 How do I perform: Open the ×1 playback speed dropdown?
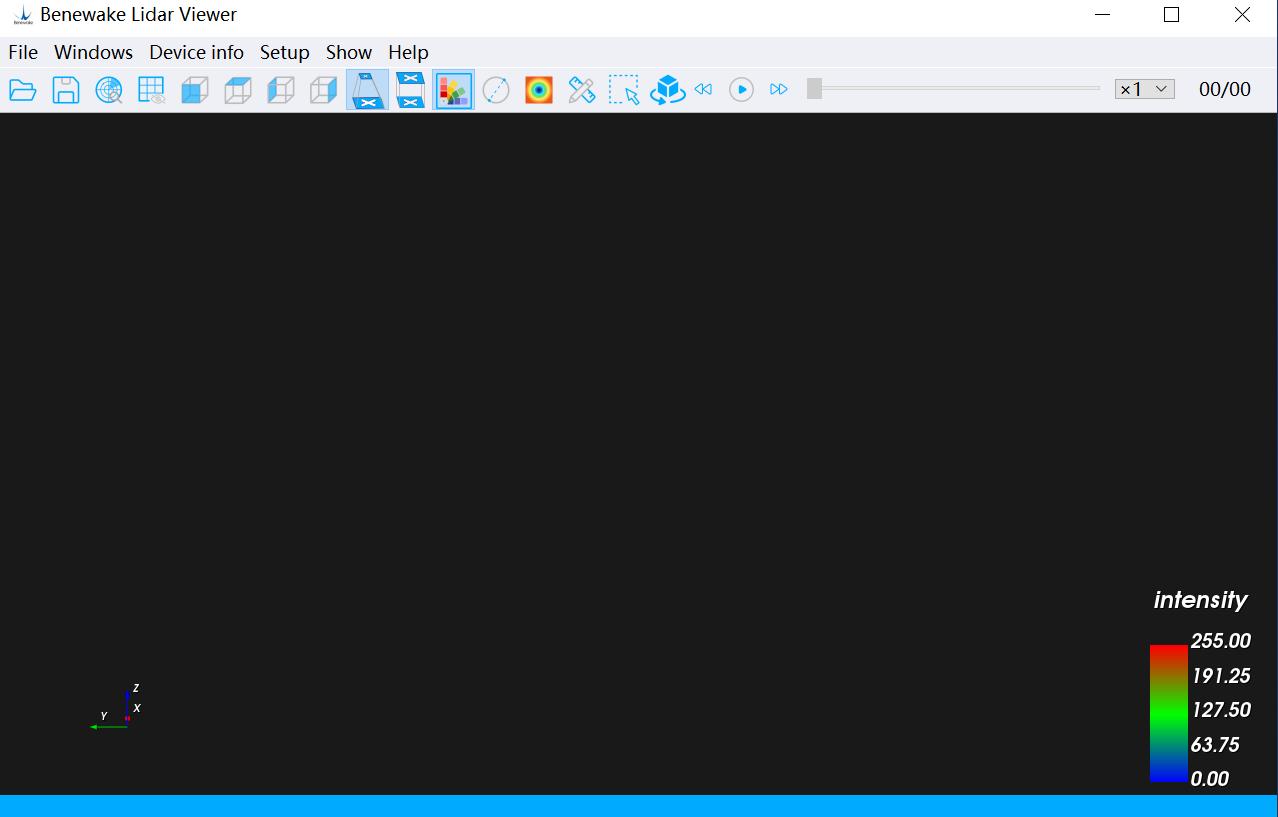click(1145, 89)
